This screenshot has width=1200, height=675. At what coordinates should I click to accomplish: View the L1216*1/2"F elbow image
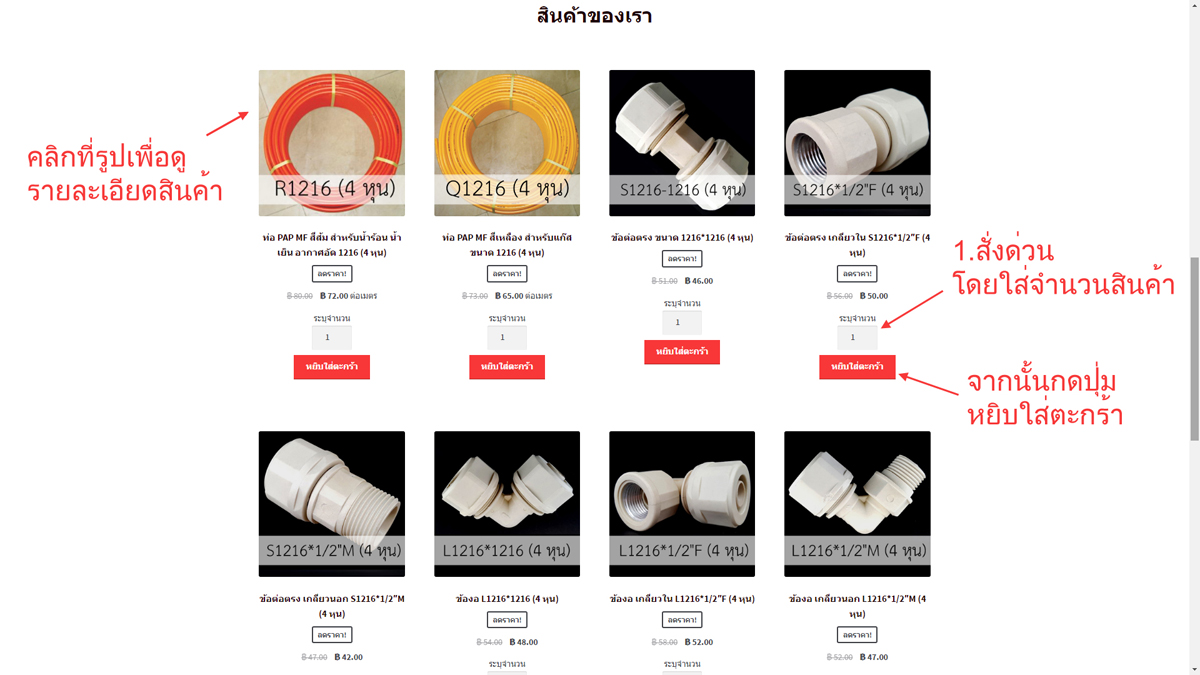pos(682,504)
